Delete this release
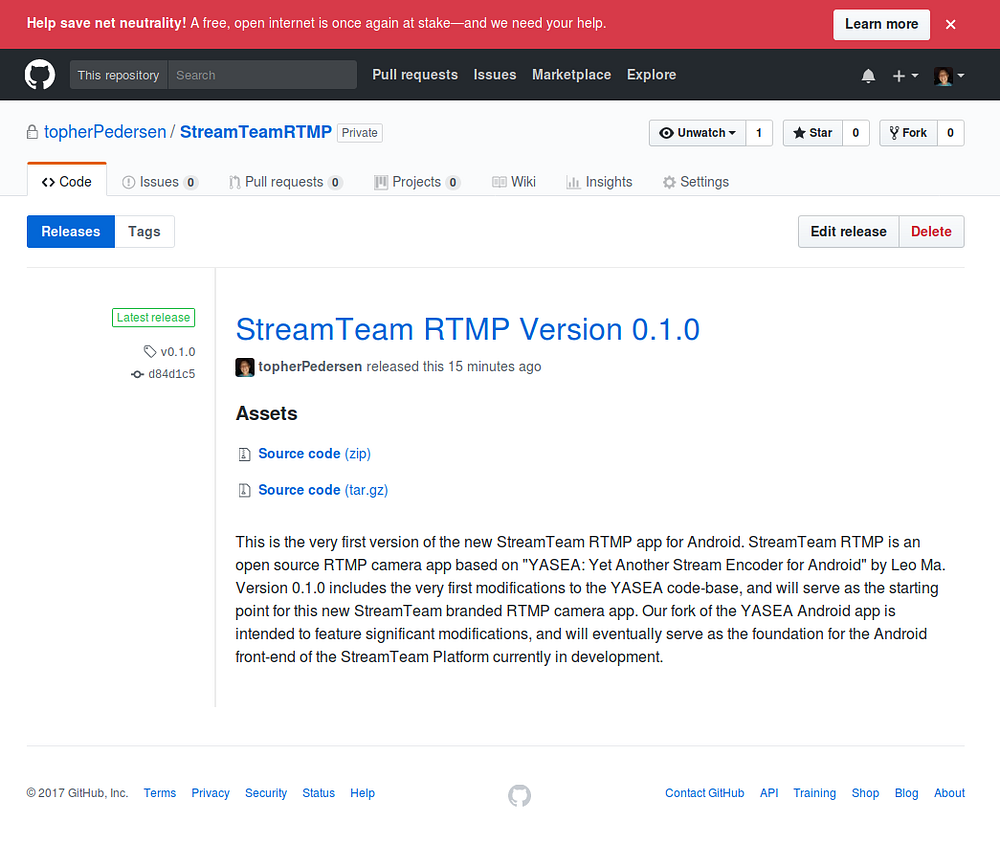 [x=931, y=232]
